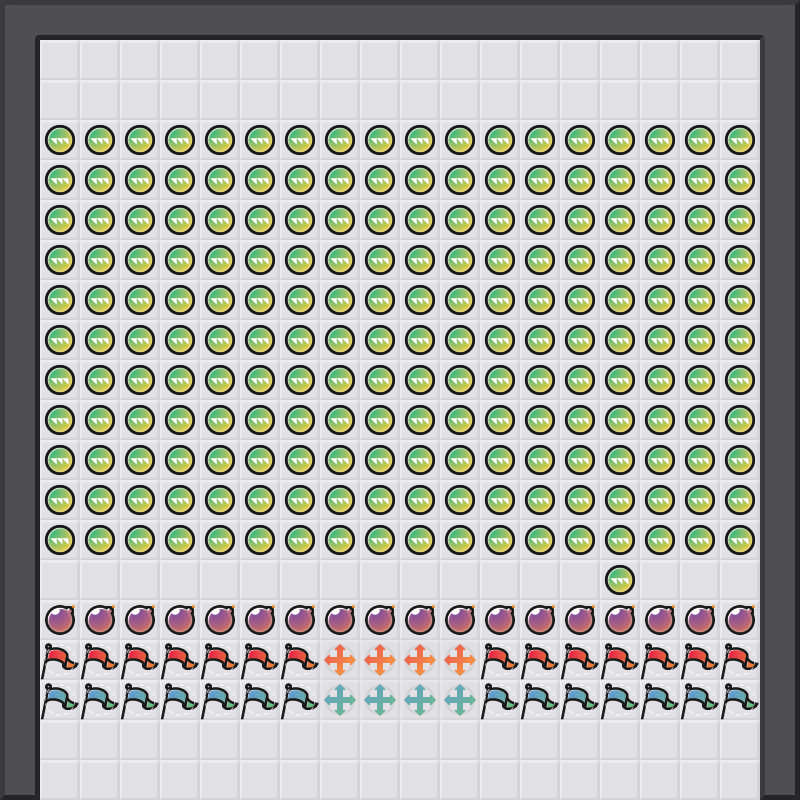Screen dimensions: 800x800
Task: Click the empty top-left corner tile
Action: (60, 60)
